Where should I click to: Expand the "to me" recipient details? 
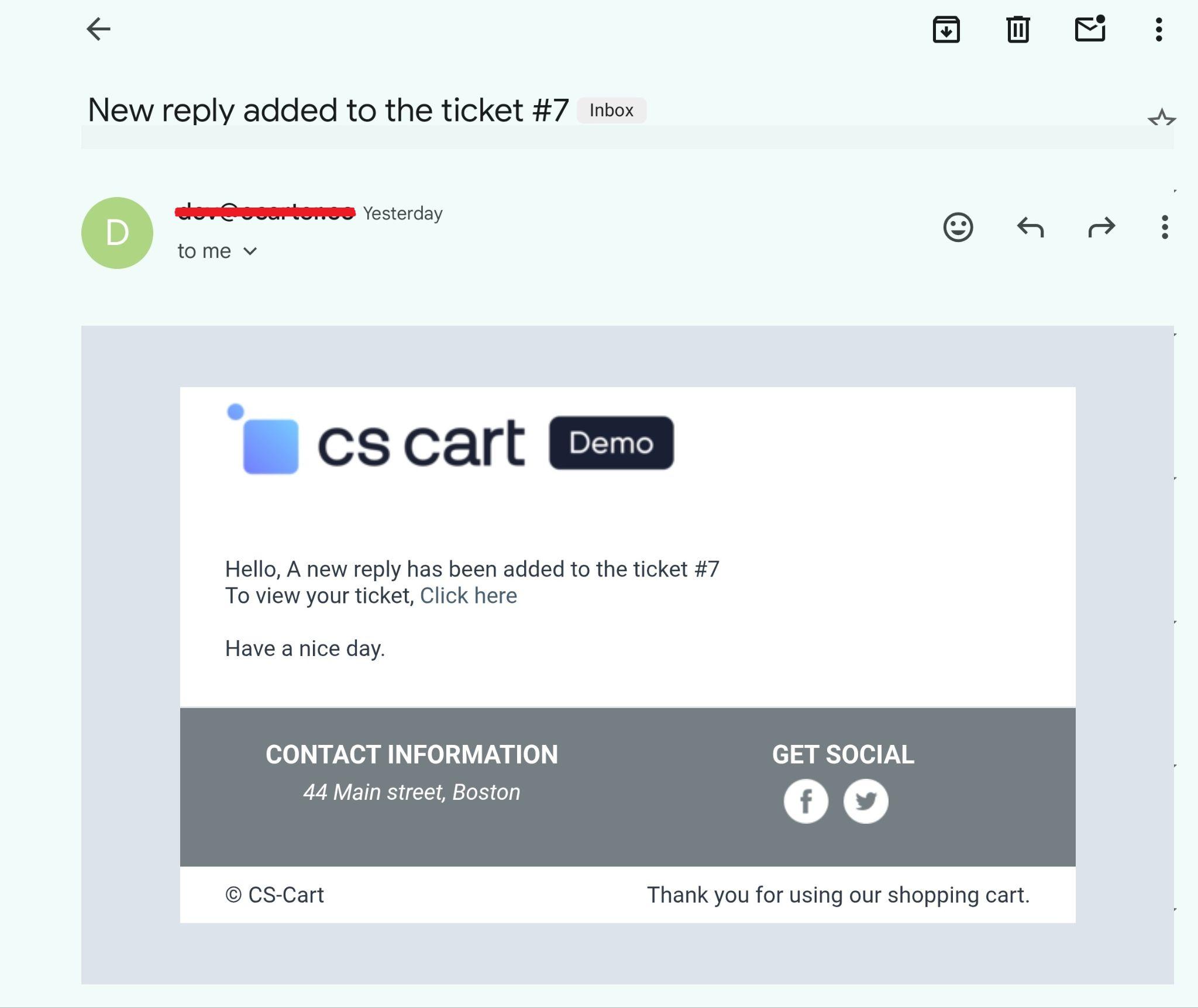tap(250, 251)
